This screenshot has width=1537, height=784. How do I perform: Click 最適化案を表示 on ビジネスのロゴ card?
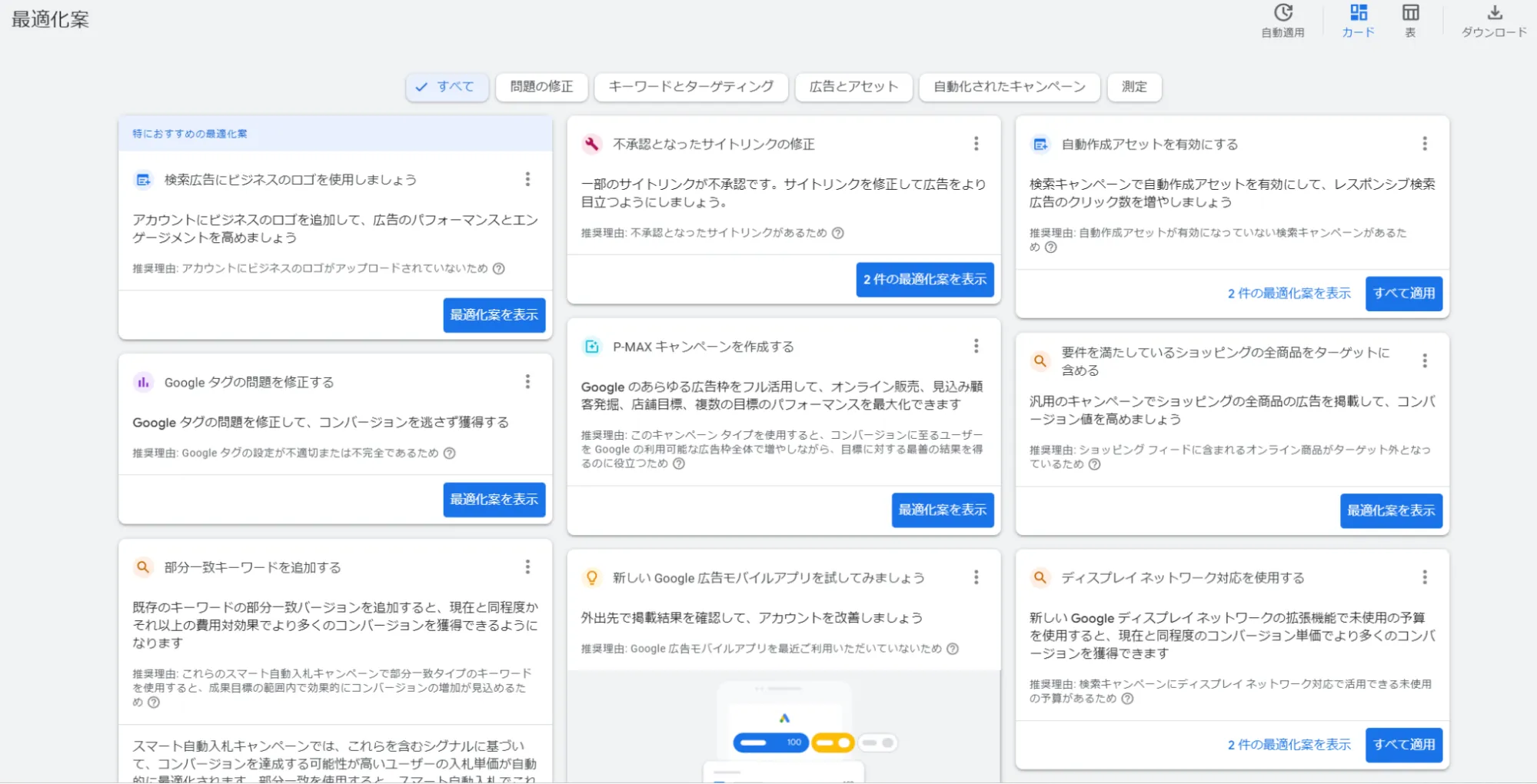(x=494, y=315)
